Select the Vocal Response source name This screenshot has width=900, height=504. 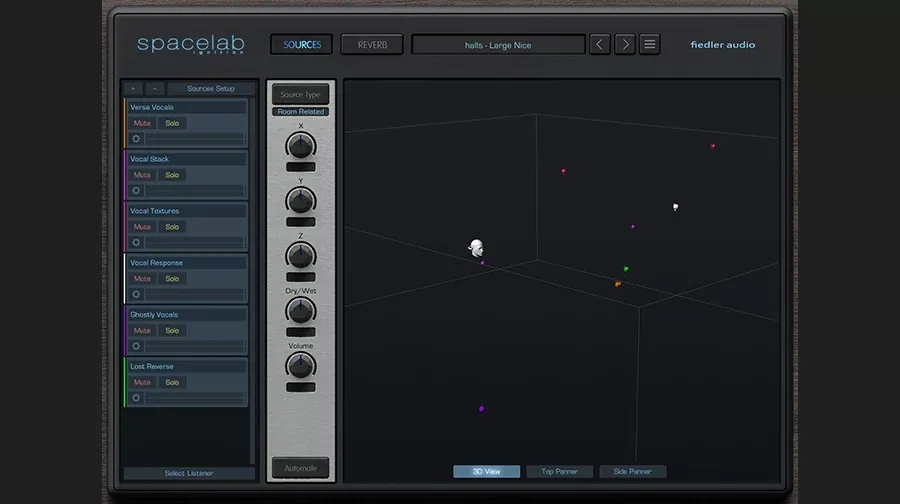point(156,263)
